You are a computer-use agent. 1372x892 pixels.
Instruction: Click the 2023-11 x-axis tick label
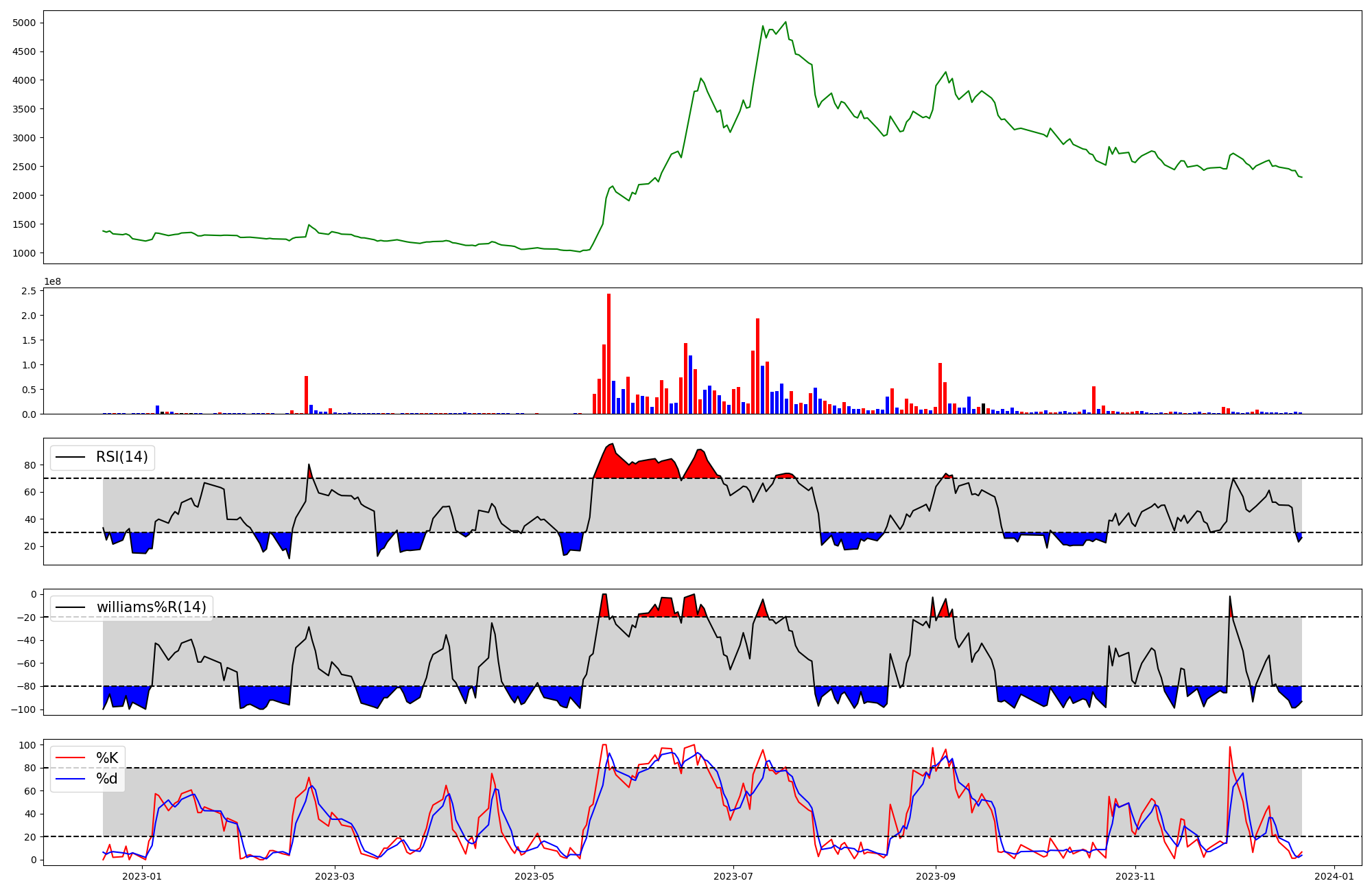pos(1135,876)
